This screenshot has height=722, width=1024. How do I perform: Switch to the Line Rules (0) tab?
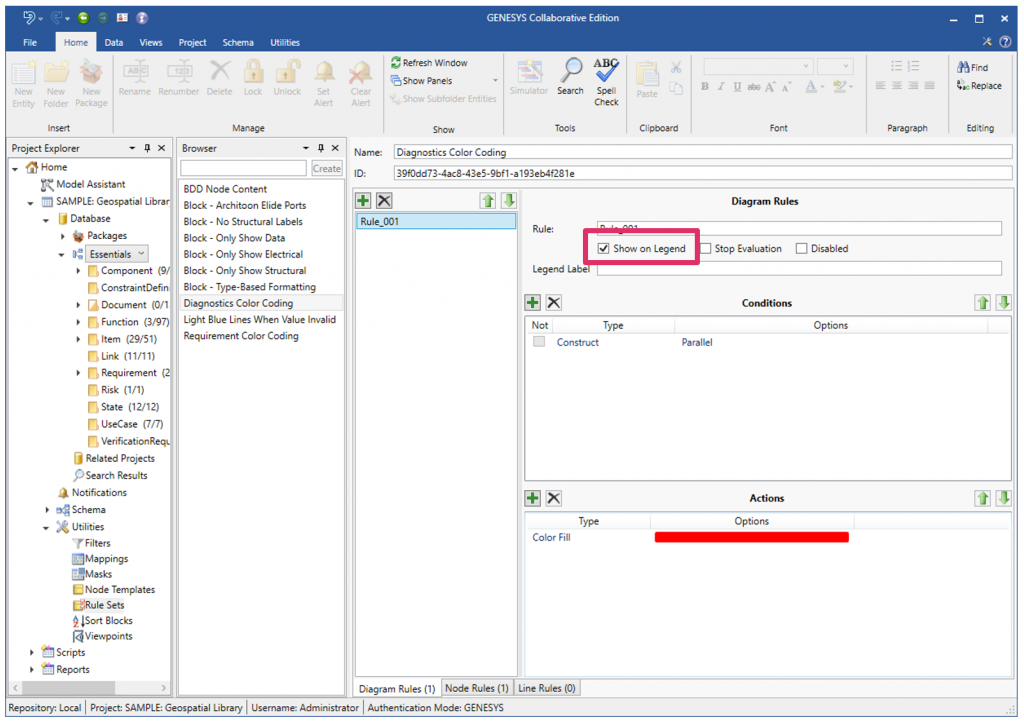[x=547, y=688]
